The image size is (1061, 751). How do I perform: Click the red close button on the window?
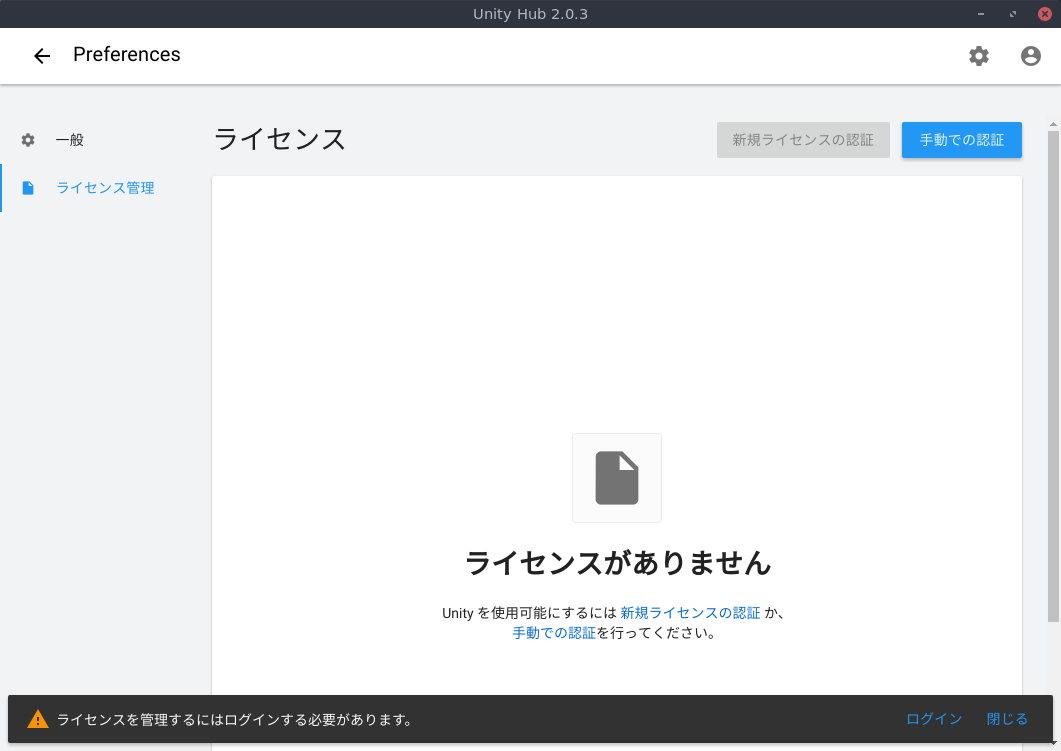[1043, 13]
